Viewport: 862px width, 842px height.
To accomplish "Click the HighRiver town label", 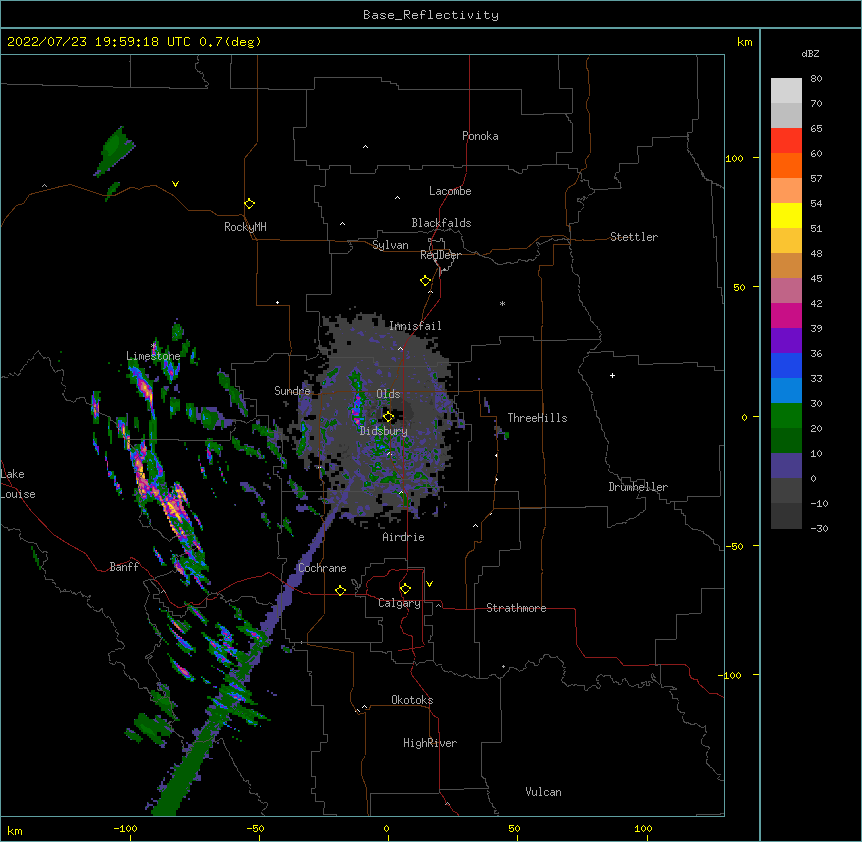I will coord(430,743).
